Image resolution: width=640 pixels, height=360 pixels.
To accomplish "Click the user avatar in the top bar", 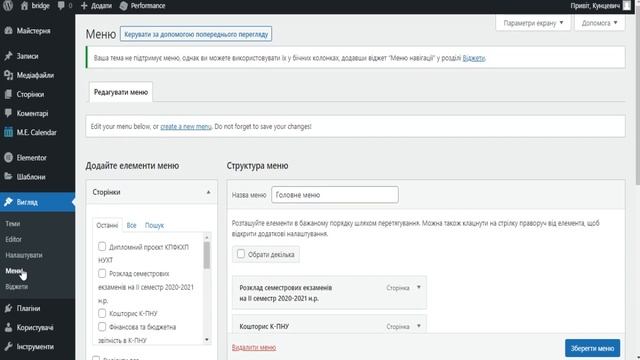I will (627, 6).
